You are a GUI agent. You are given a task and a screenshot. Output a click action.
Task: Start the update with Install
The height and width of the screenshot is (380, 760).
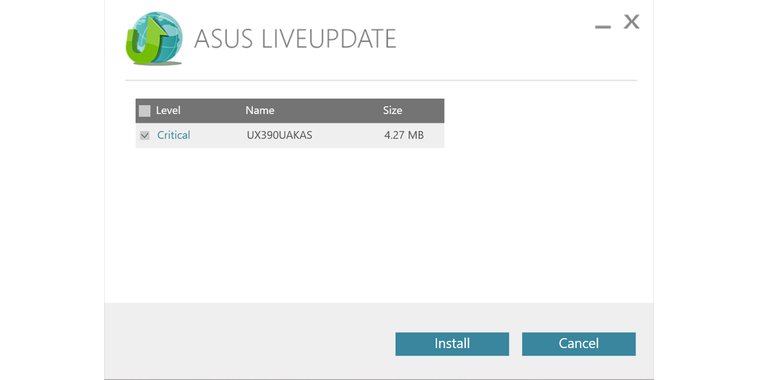(x=452, y=344)
